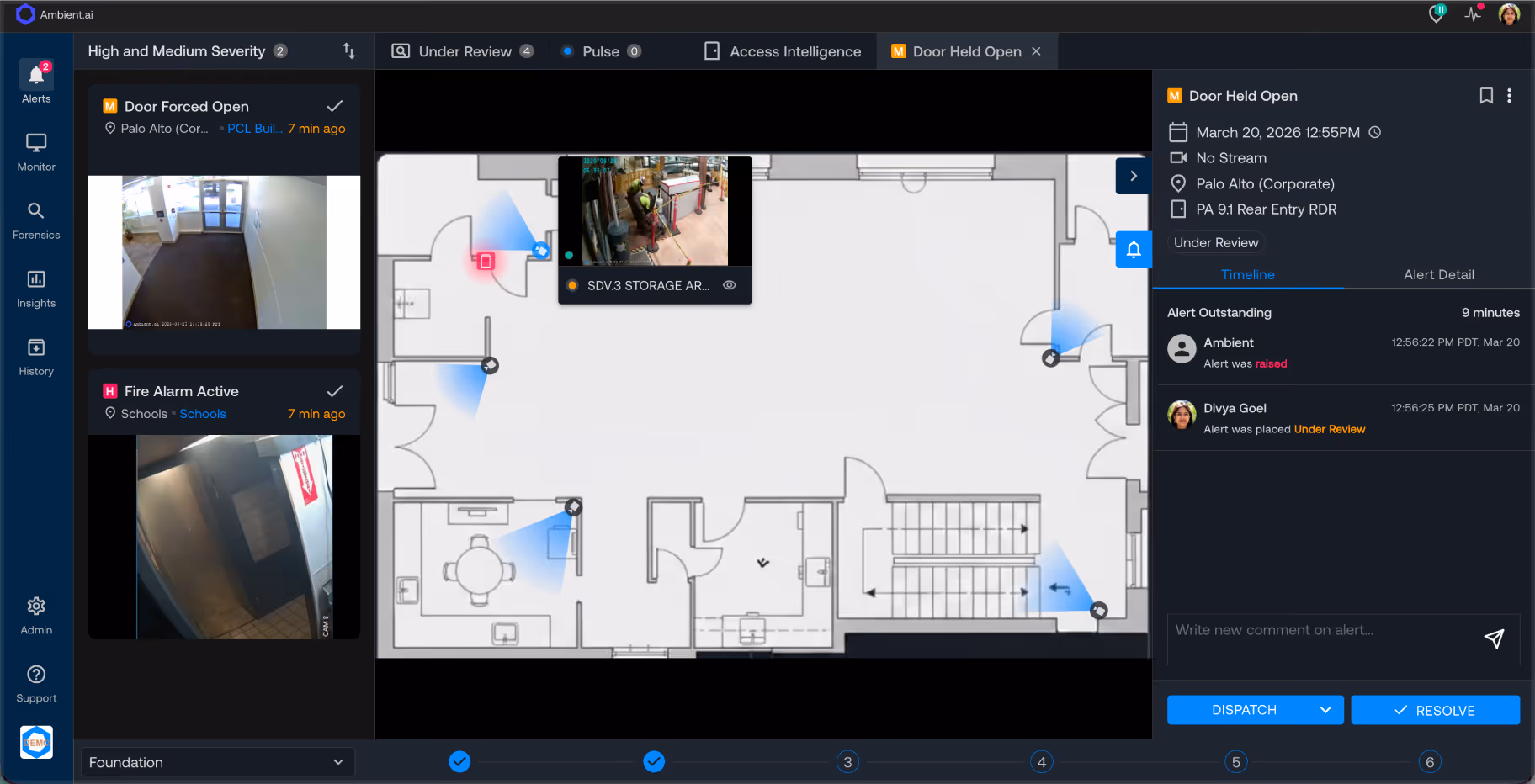Acknowledge the Door Forced Open alert checkmark
Viewport: 1535px width, 784px height.
point(335,106)
